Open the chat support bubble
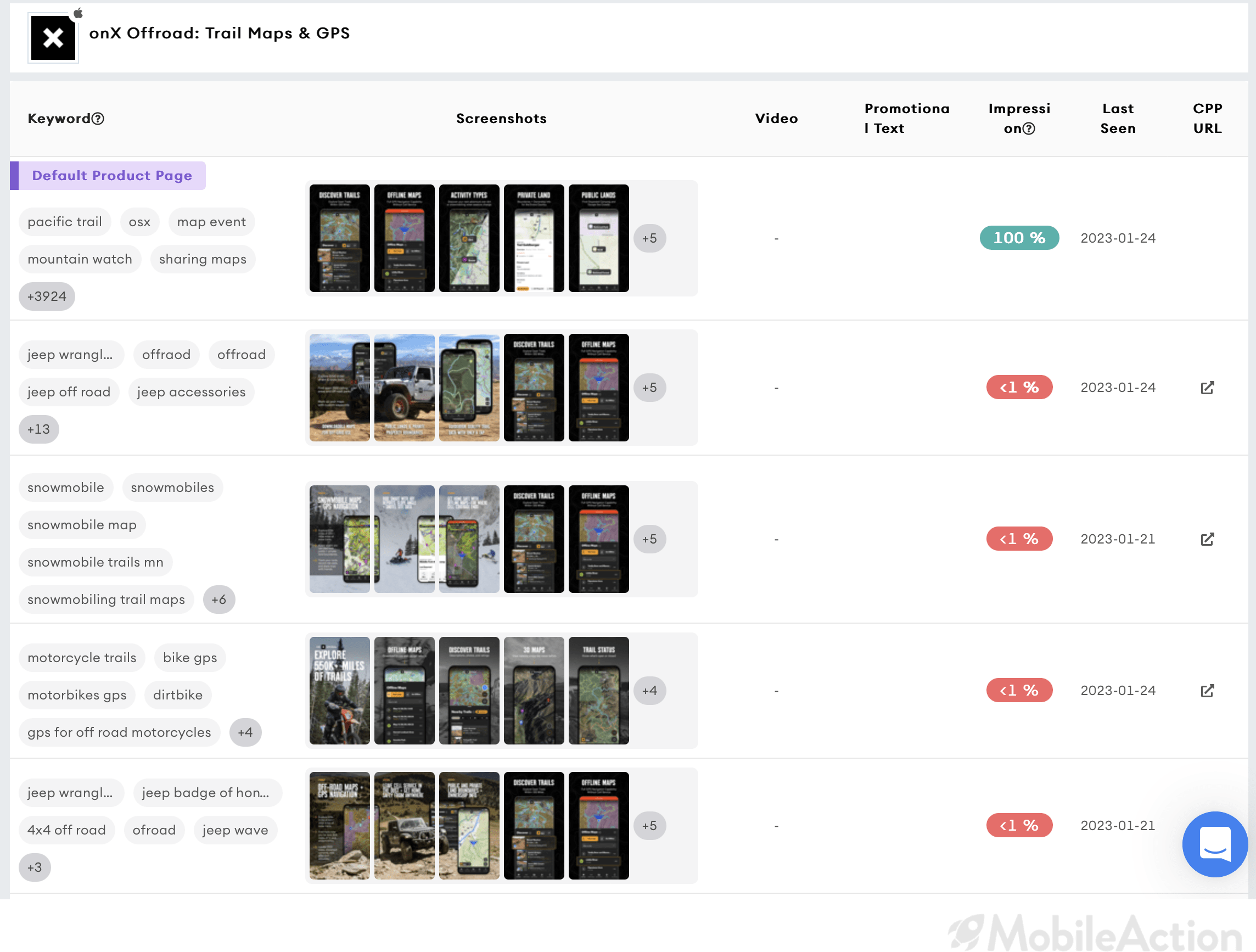 [x=1214, y=844]
